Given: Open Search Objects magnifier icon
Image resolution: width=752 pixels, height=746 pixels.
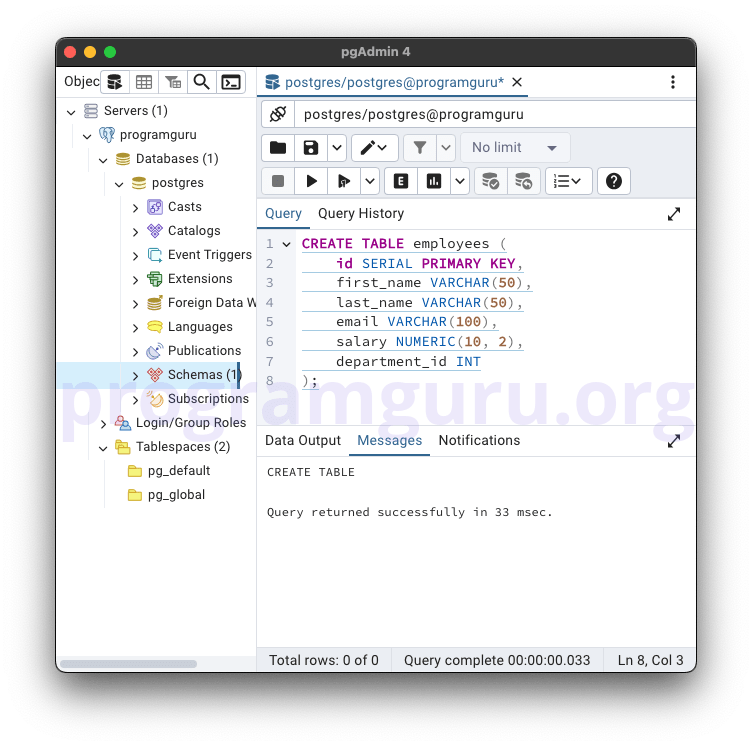Looking at the screenshot, I should point(201,82).
